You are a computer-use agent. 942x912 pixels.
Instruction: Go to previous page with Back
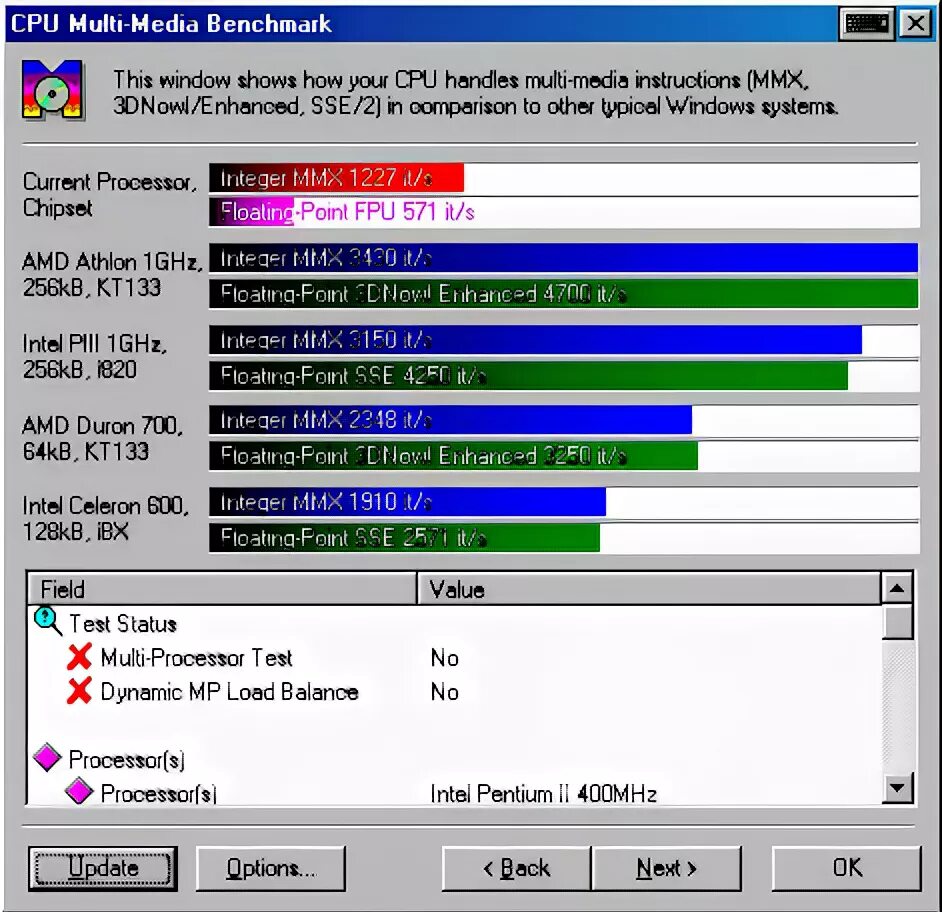click(x=517, y=868)
